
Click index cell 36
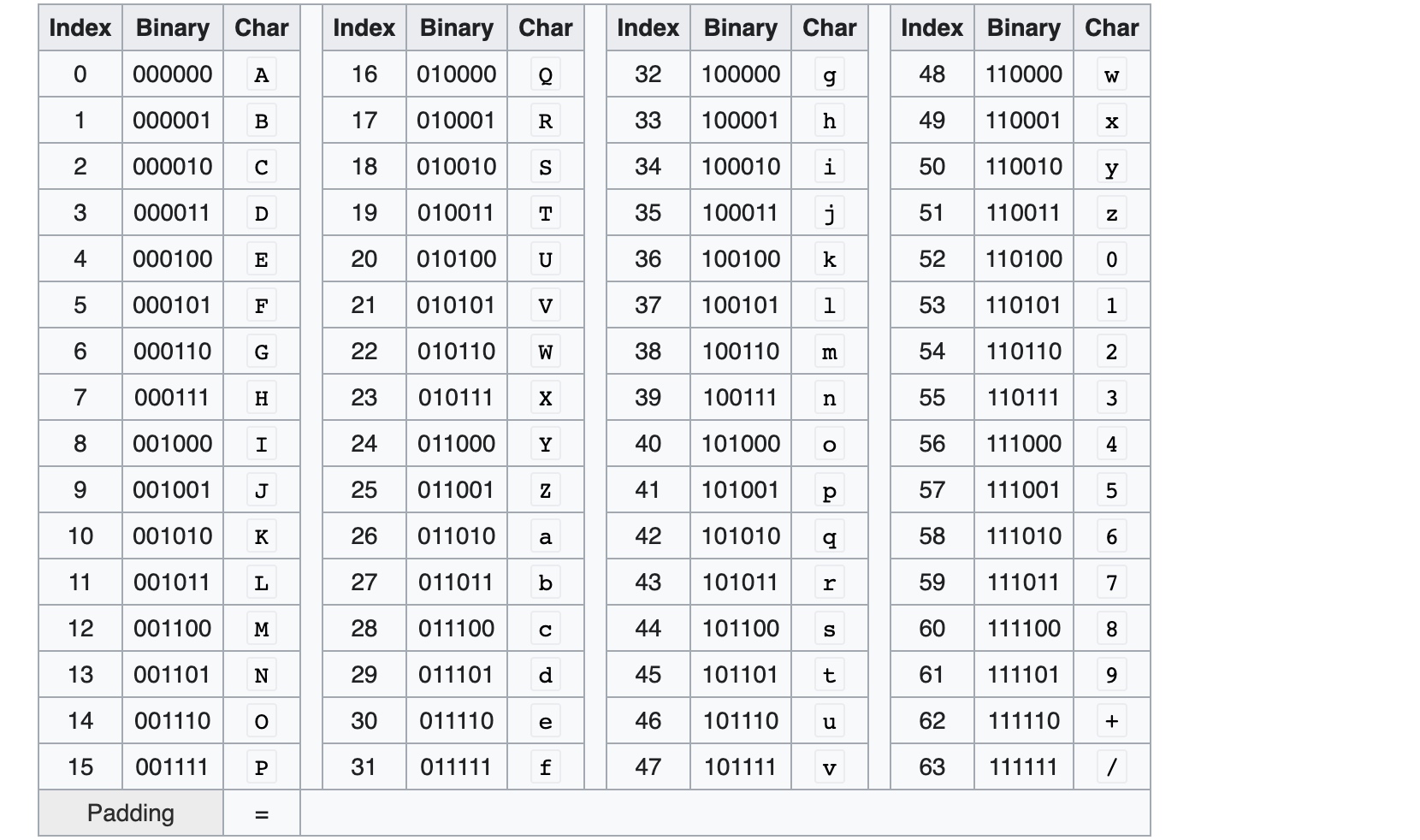pos(648,259)
